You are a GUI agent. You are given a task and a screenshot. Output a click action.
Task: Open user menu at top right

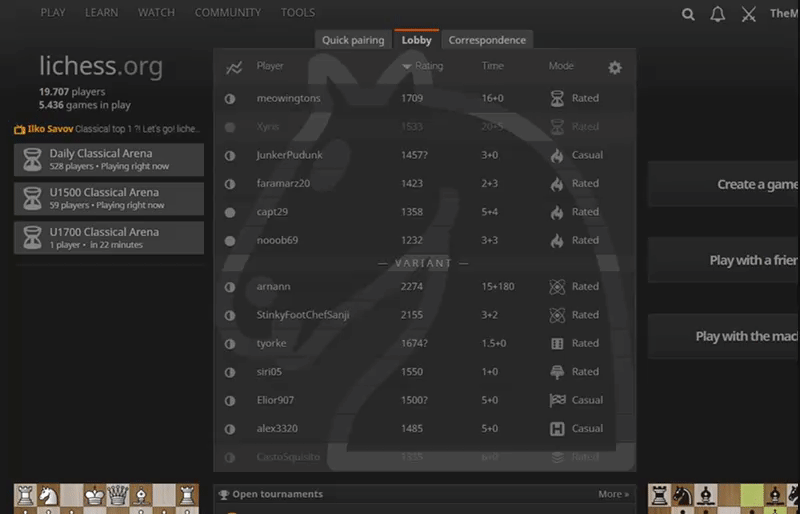[x=785, y=13]
